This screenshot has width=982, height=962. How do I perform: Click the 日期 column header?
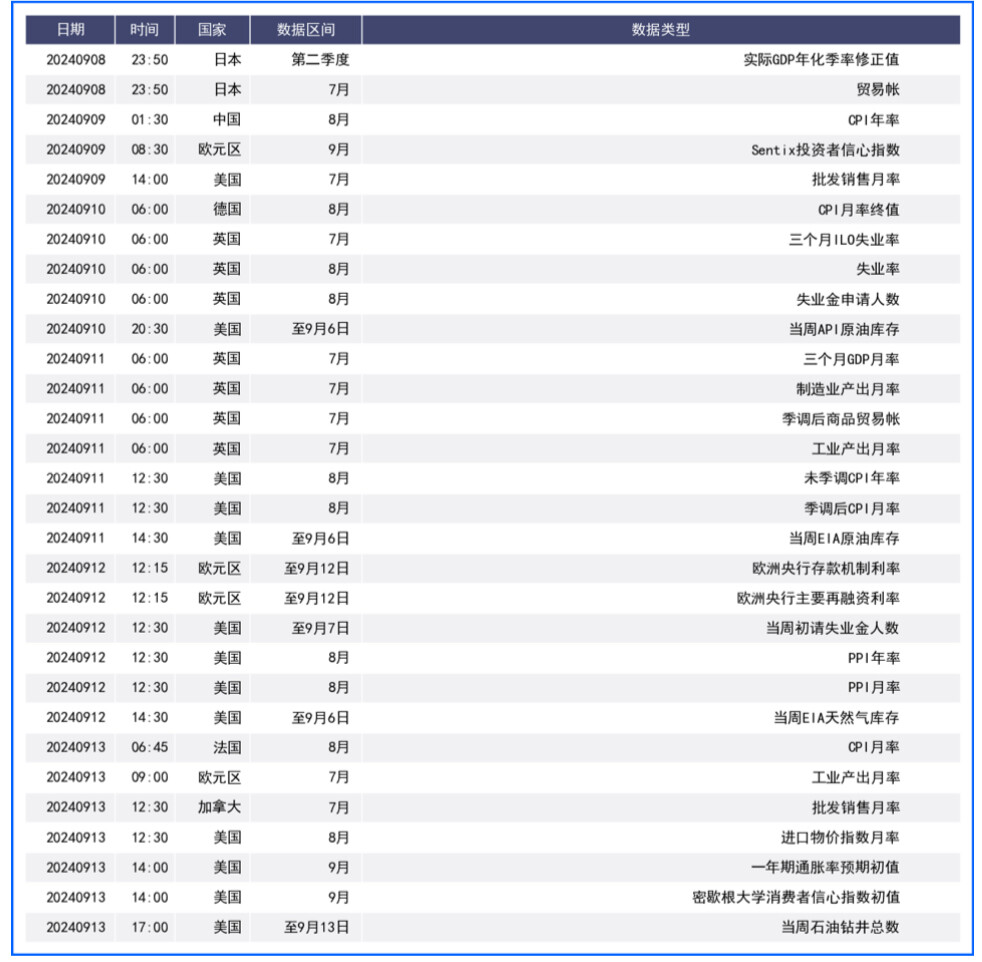point(70,29)
